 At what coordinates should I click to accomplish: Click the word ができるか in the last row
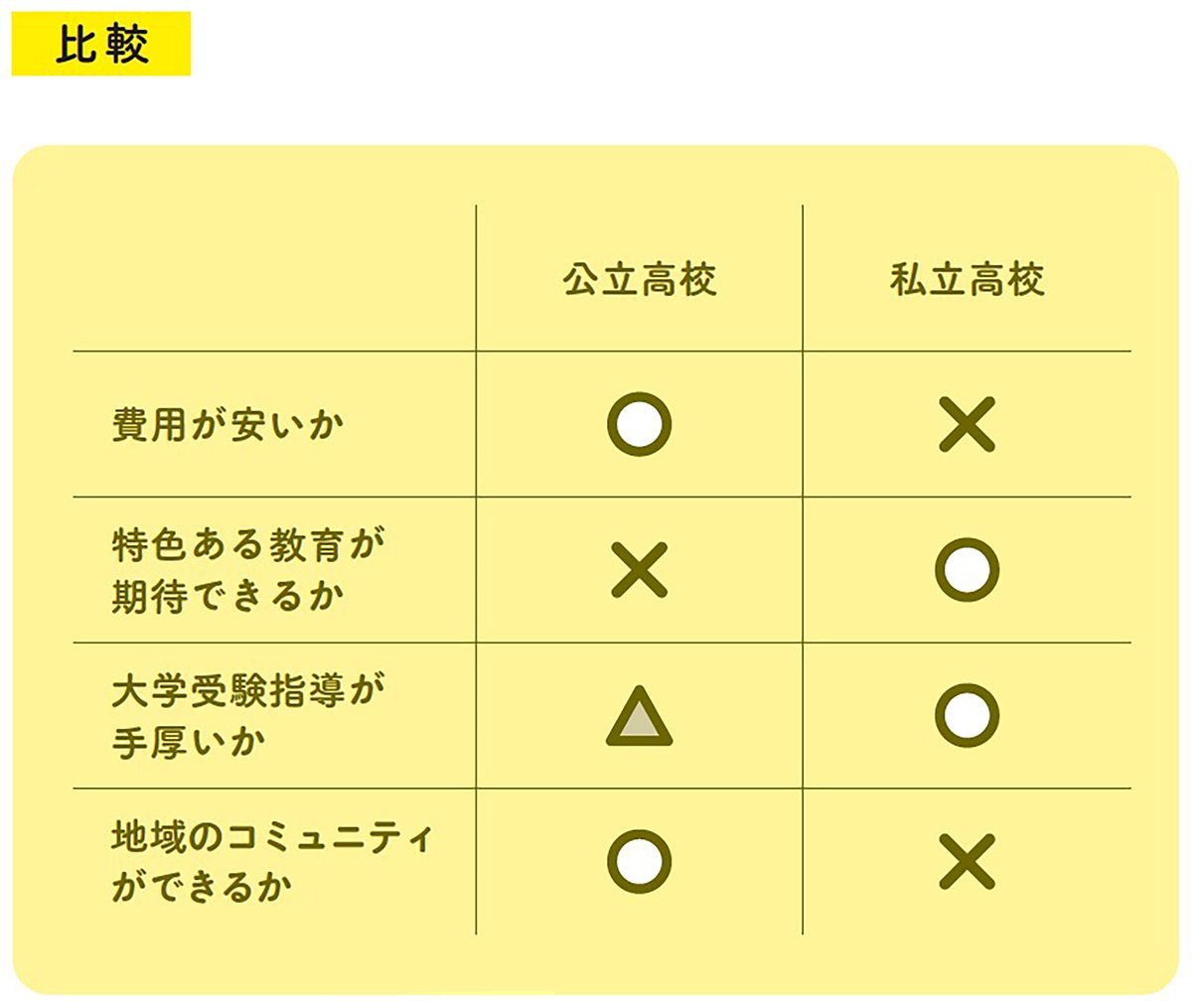[201, 887]
